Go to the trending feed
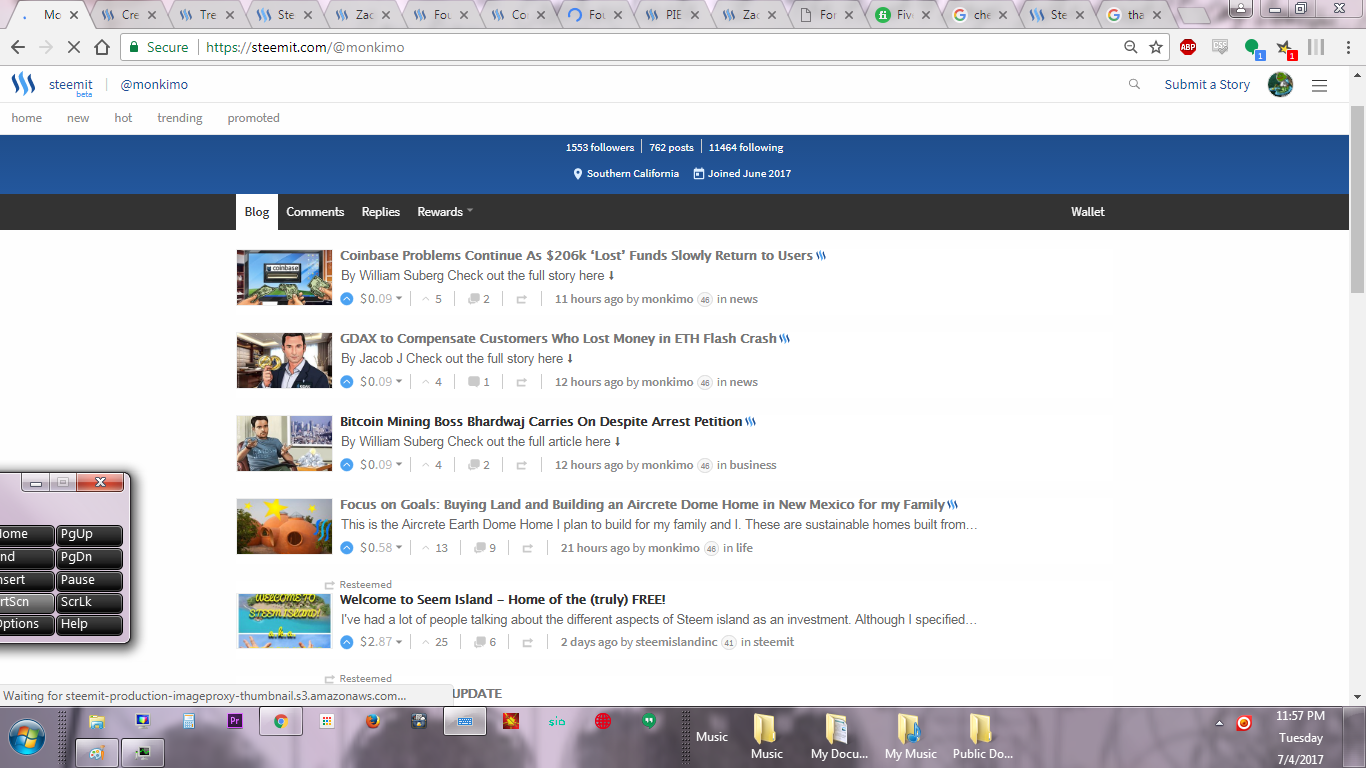Screen dimensions: 1366x768 [x=180, y=118]
